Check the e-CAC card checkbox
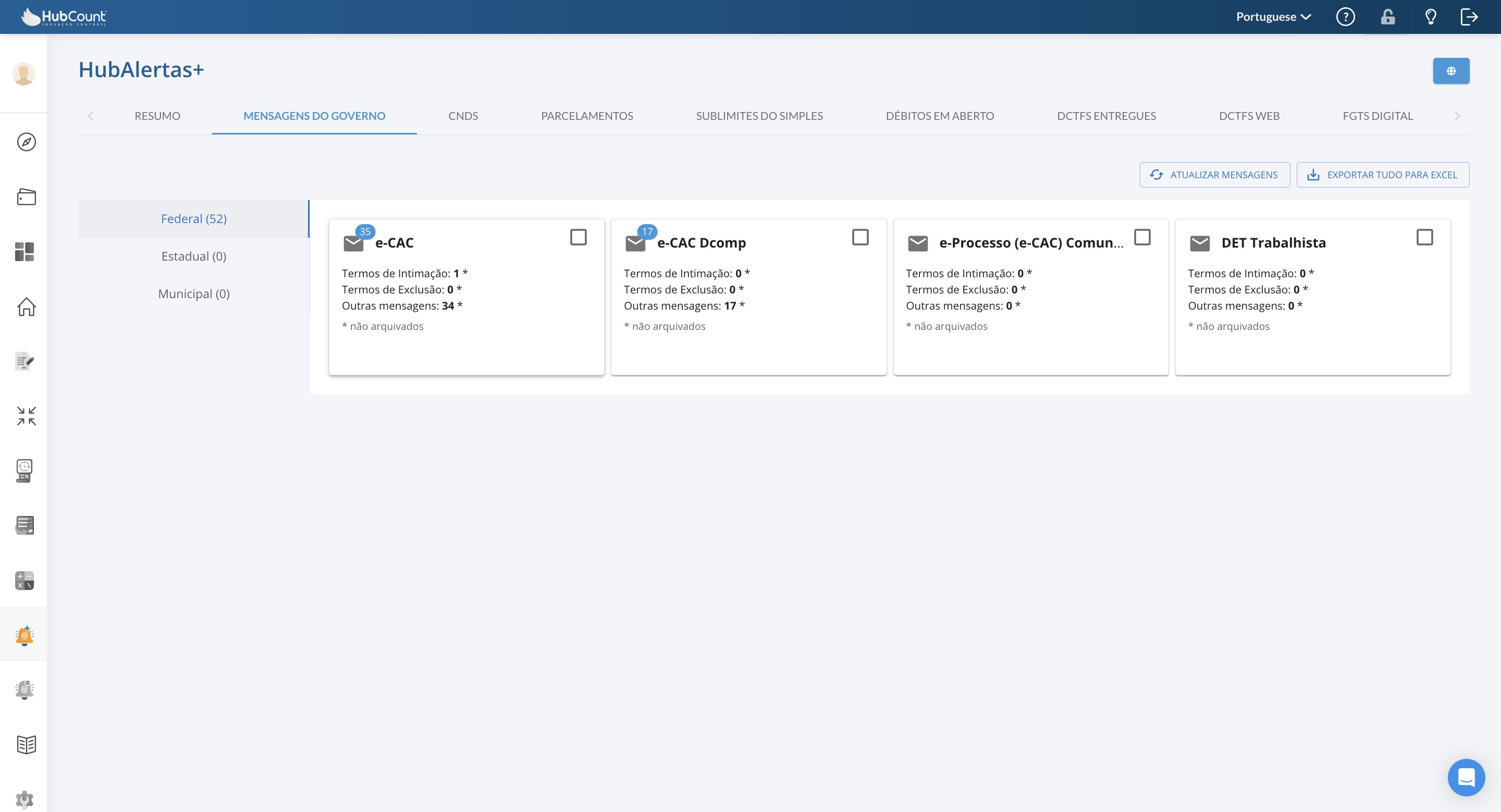The height and width of the screenshot is (812, 1501). pyautogui.click(x=578, y=237)
